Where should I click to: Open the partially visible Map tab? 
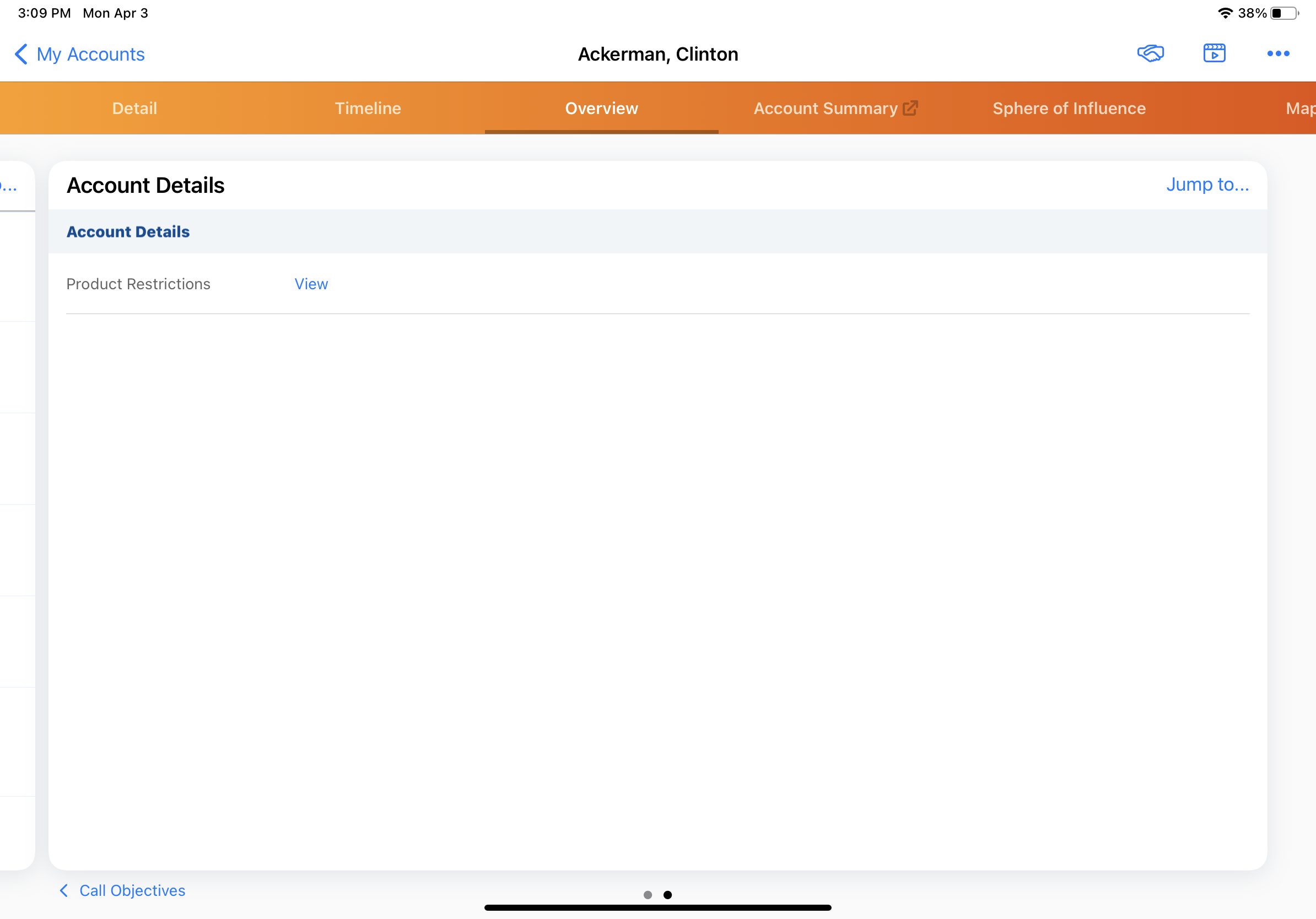tap(1300, 109)
